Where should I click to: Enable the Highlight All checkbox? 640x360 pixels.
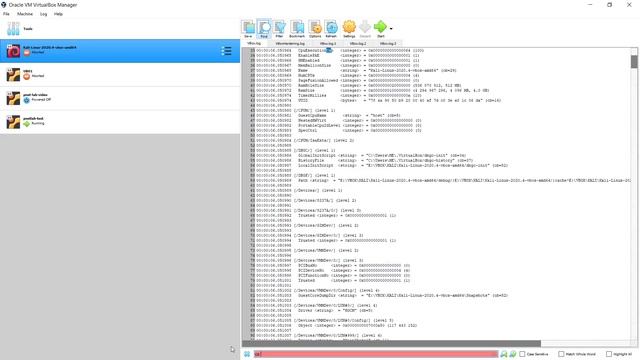(609, 354)
